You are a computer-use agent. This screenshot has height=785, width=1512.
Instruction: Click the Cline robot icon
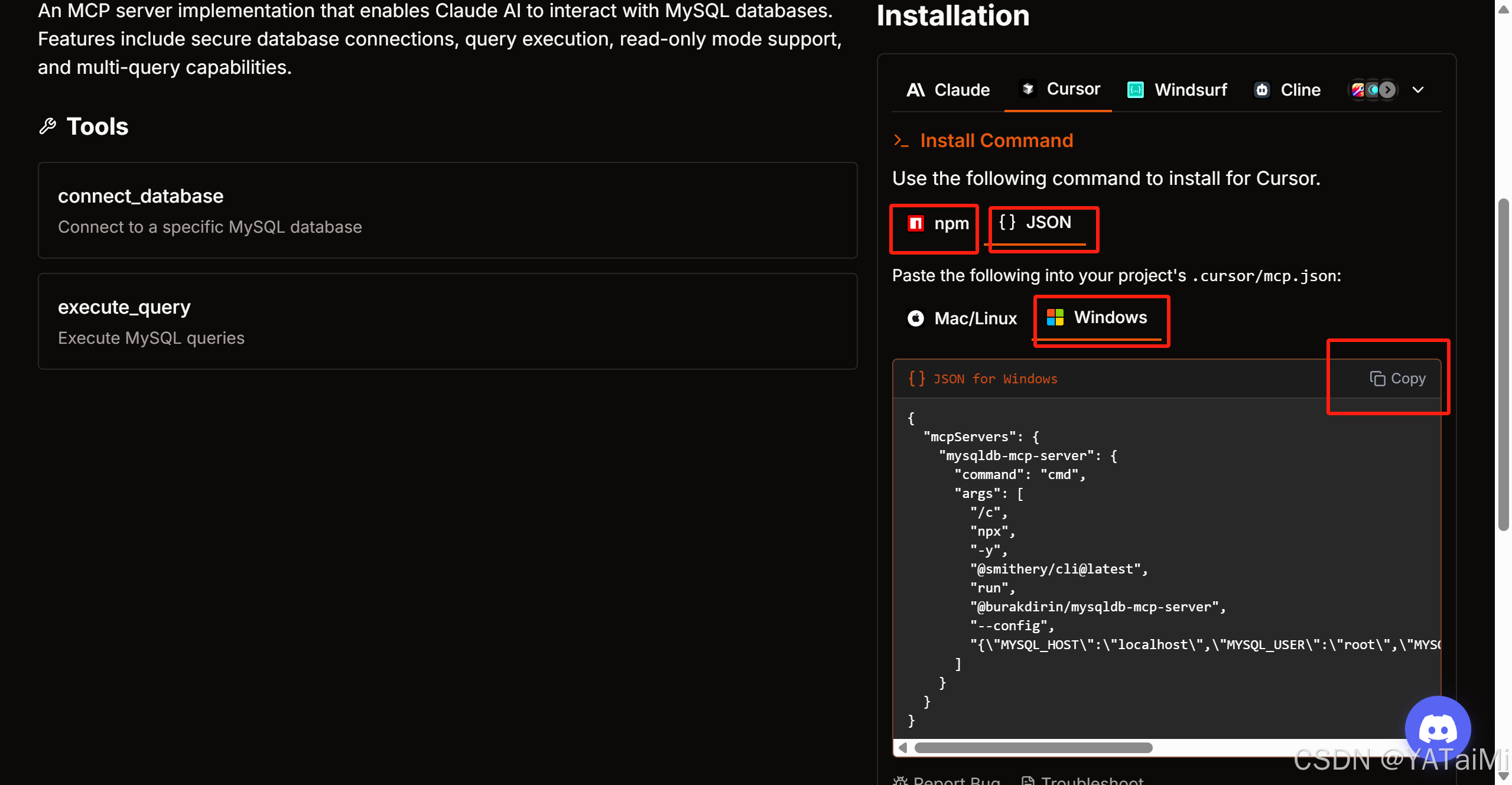(1261, 90)
